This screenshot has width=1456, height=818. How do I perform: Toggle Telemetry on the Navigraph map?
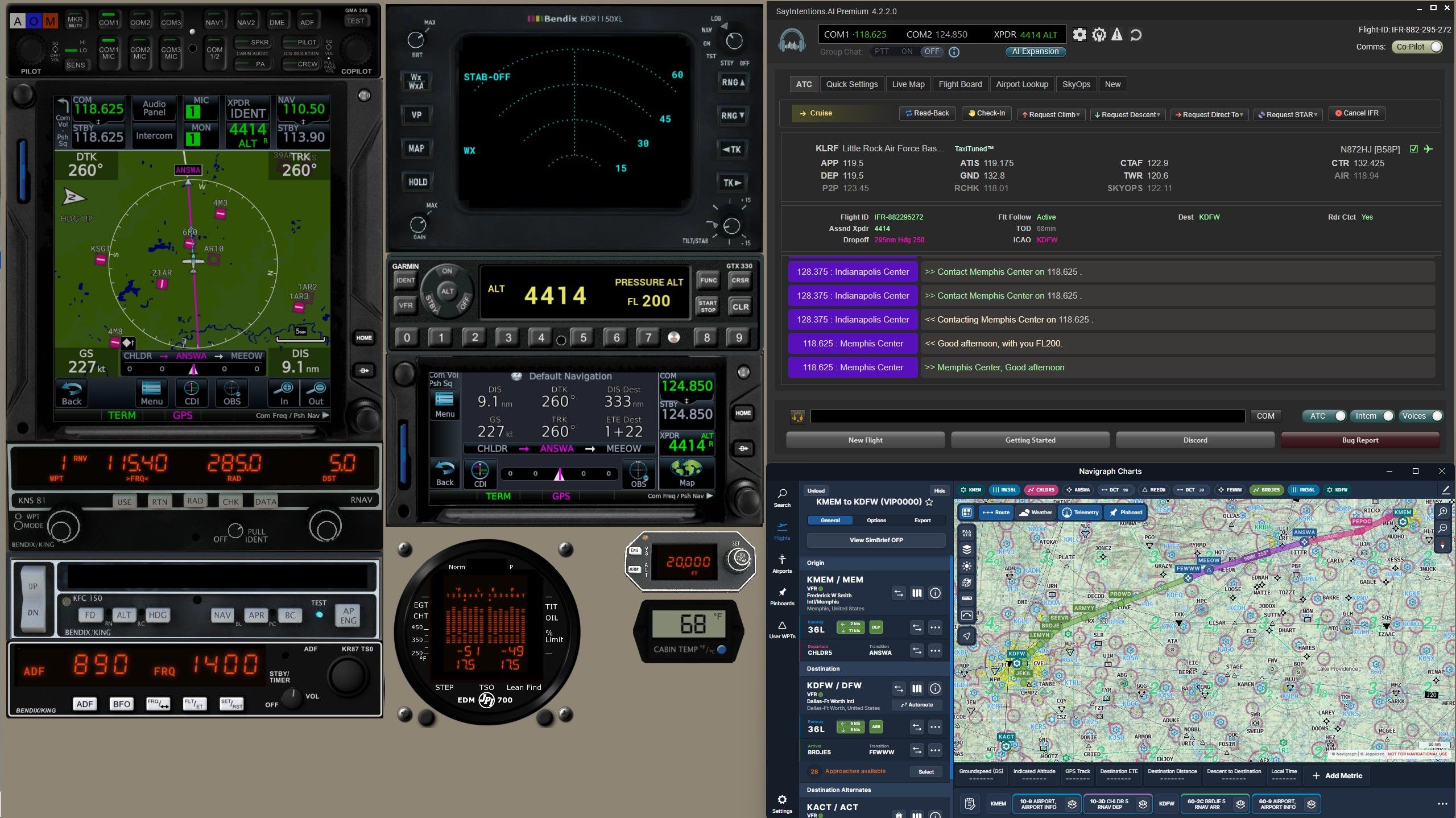[1081, 512]
